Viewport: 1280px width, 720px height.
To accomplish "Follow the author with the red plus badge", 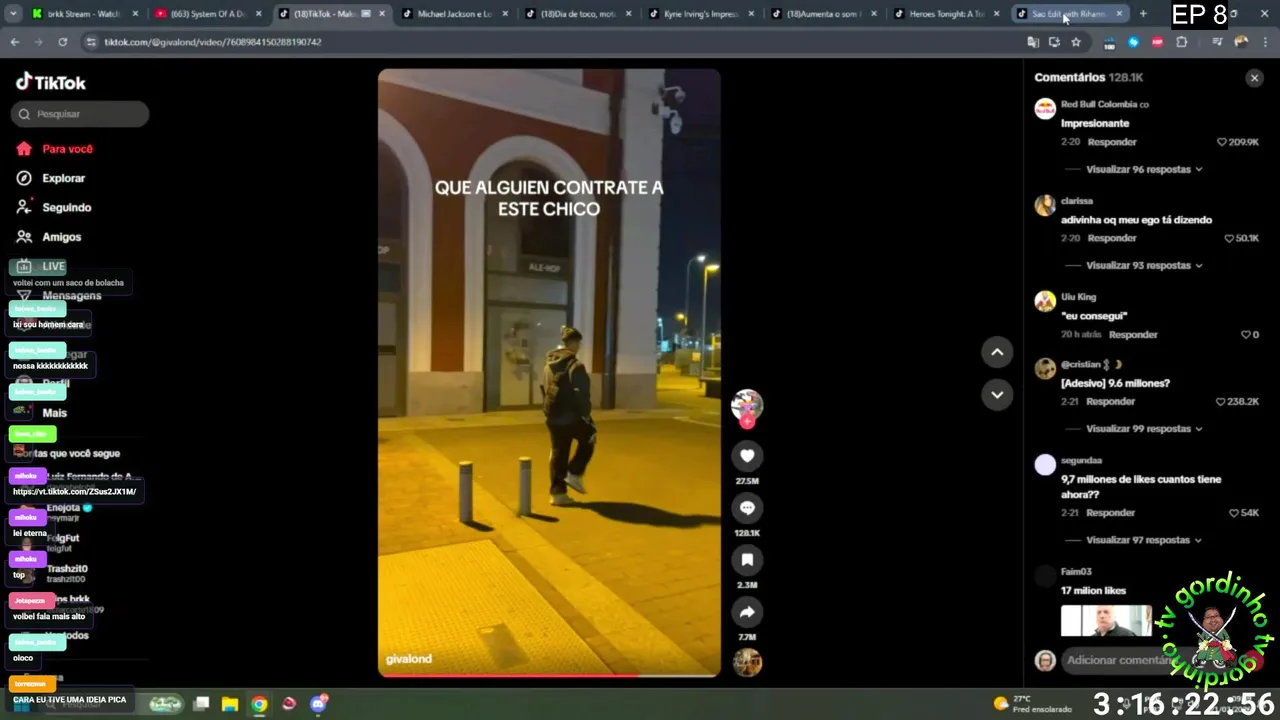I will tap(747, 422).
